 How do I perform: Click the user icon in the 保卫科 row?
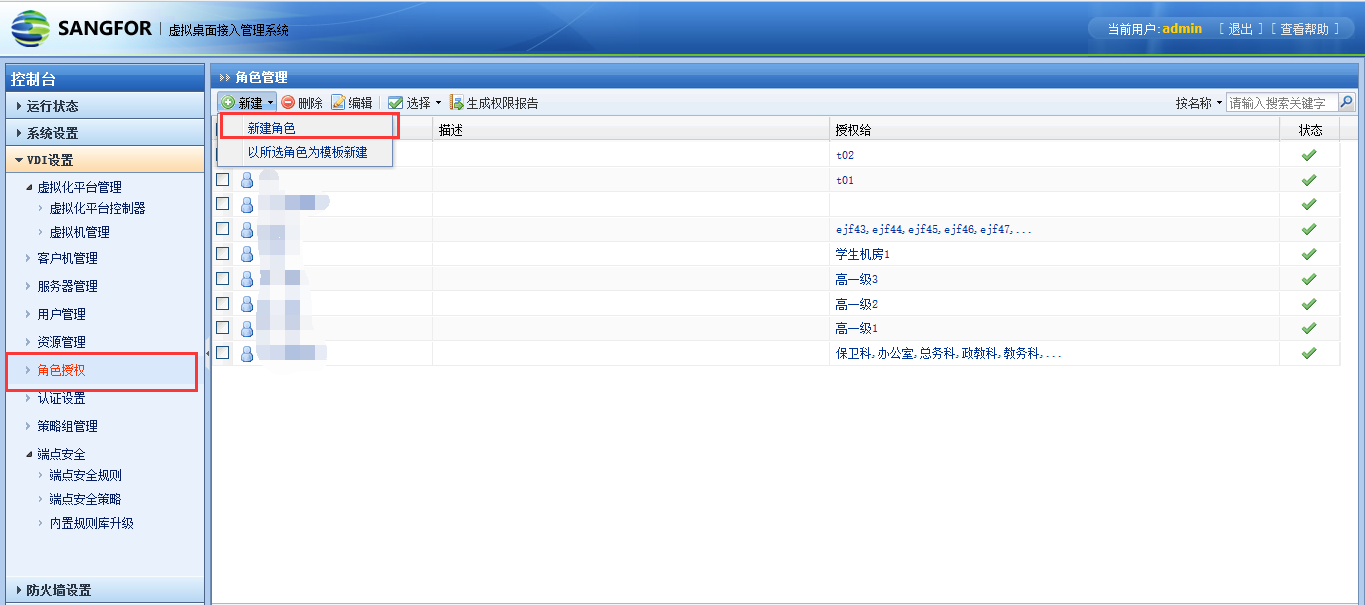coord(247,353)
